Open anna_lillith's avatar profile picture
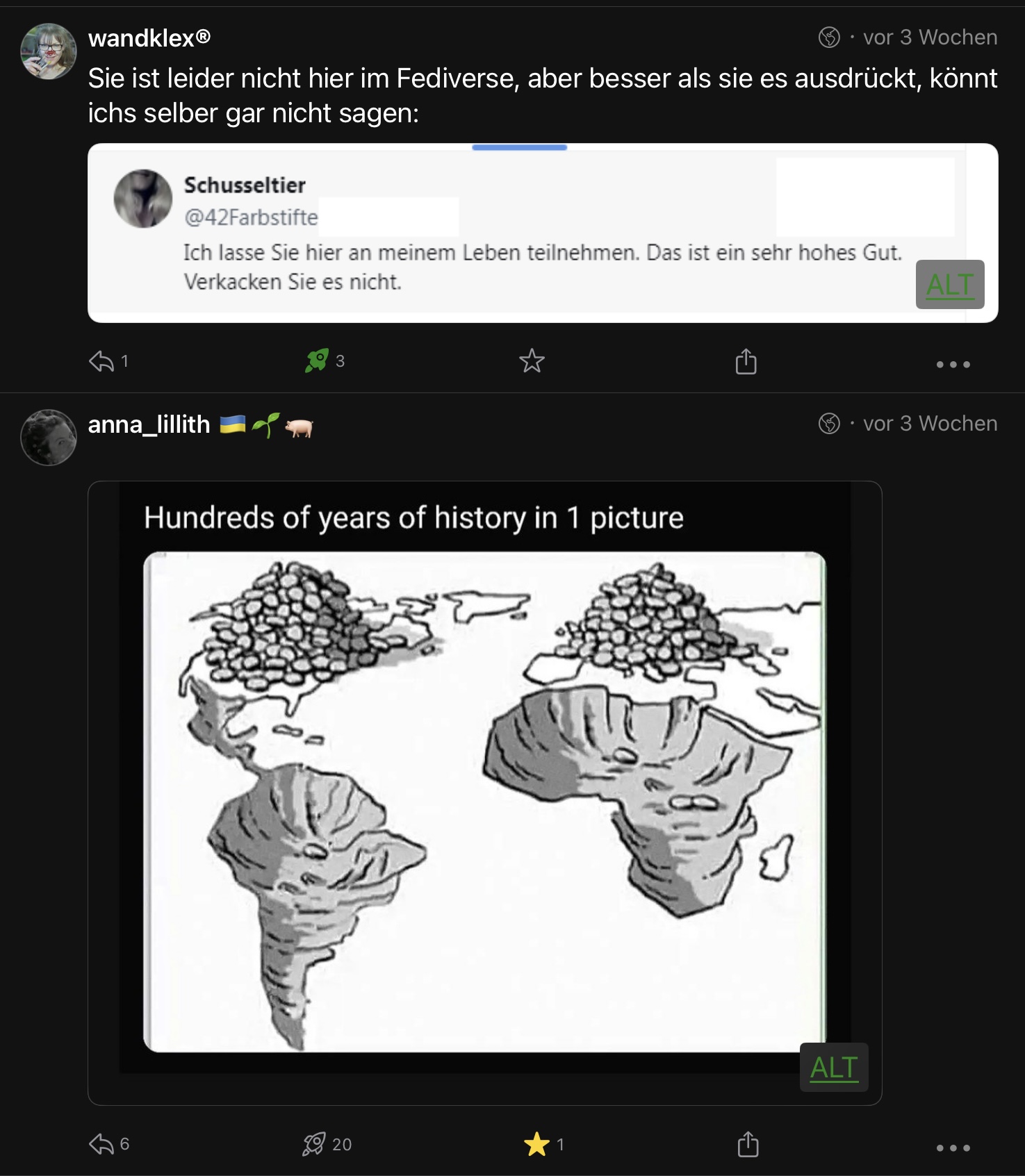 click(48, 438)
